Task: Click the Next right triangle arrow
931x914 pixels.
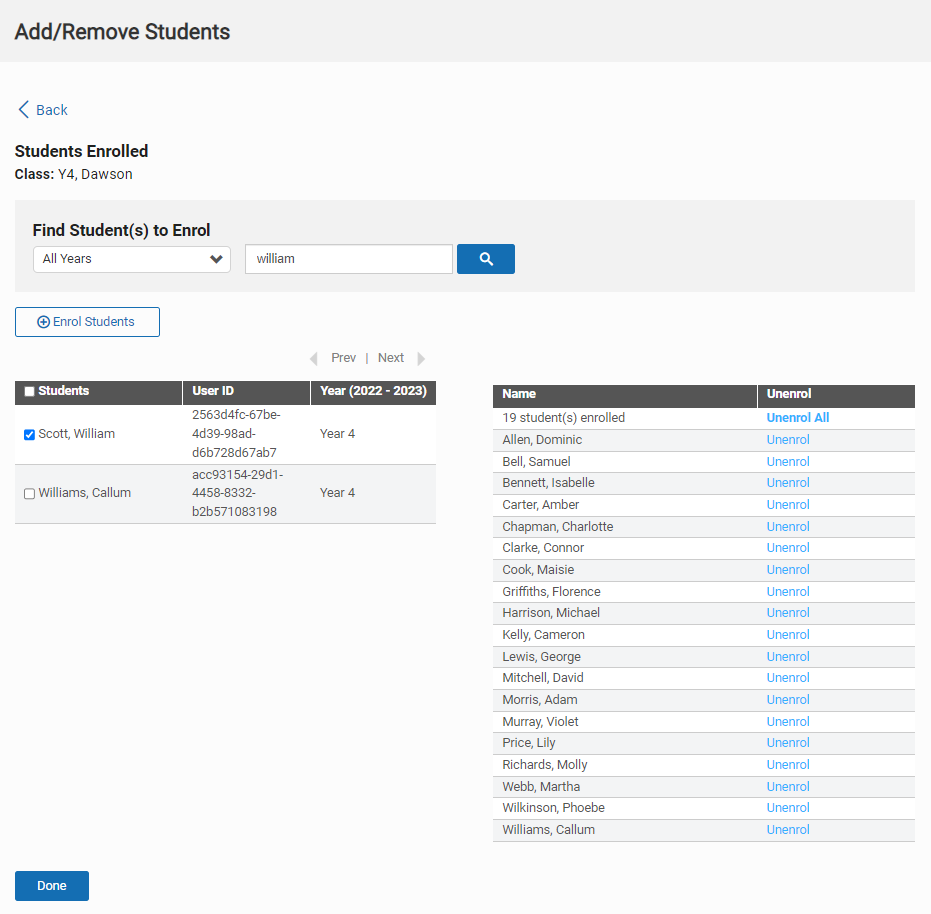Action: (x=421, y=358)
